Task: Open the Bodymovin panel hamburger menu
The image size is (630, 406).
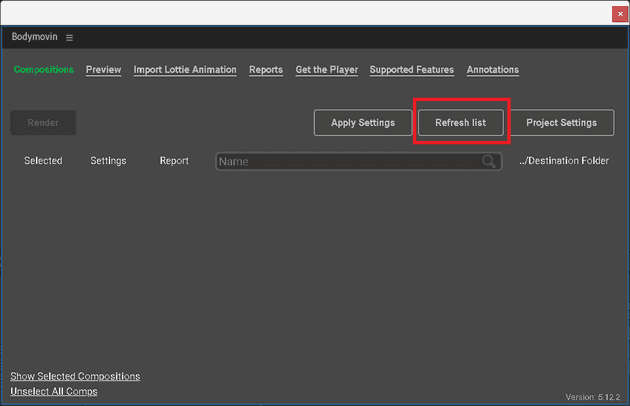Action: [70, 37]
